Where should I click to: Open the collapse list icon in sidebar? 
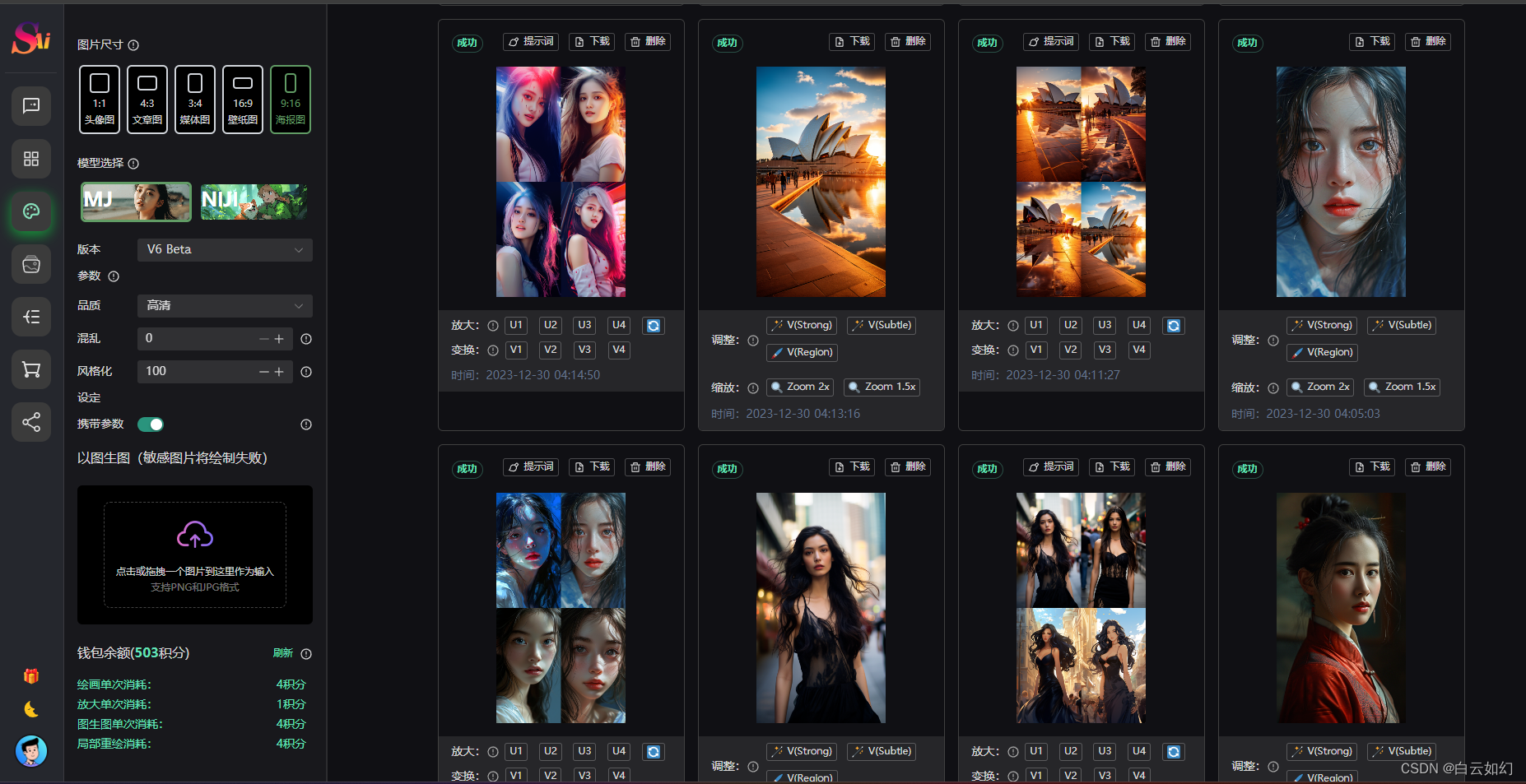[31, 317]
